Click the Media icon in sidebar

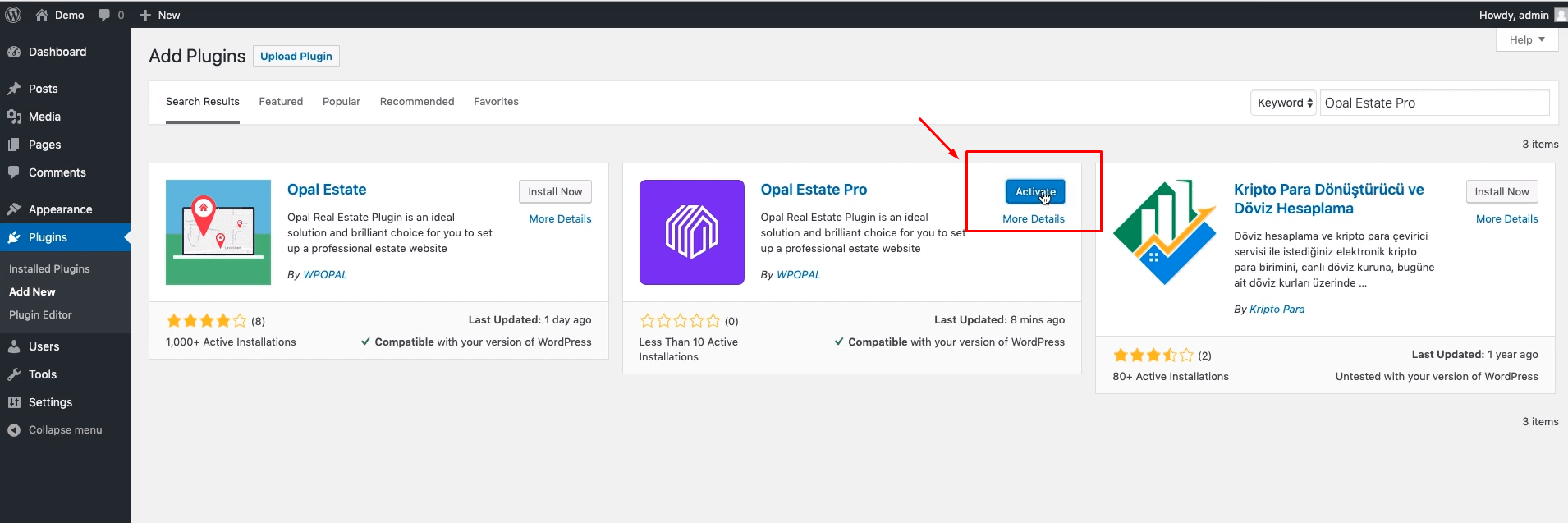(x=14, y=117)
